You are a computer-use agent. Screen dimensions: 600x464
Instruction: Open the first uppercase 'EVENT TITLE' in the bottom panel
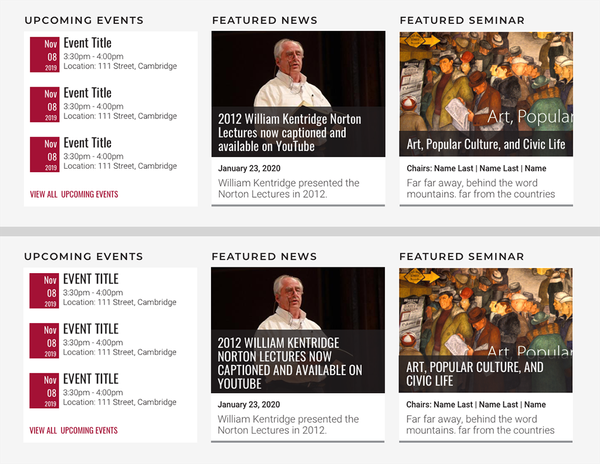click(91, 279)
